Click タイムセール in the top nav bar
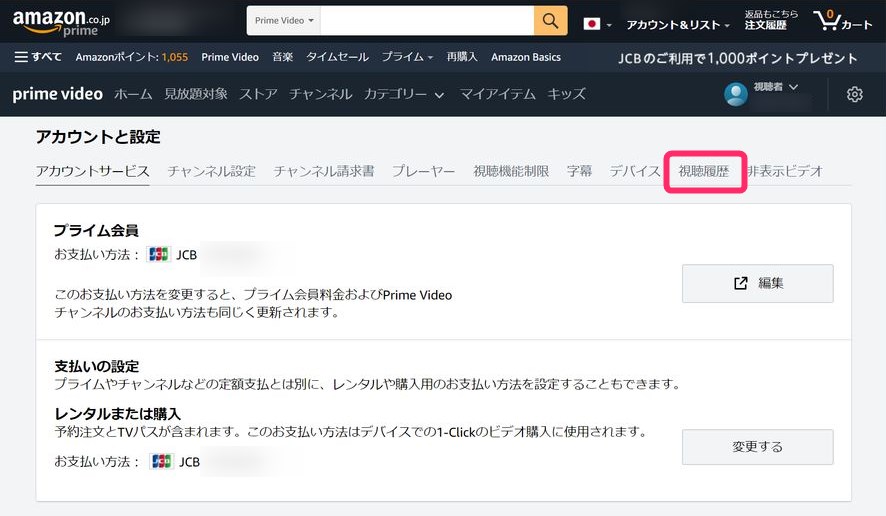 pyautogui.click(x=337, y=57)
